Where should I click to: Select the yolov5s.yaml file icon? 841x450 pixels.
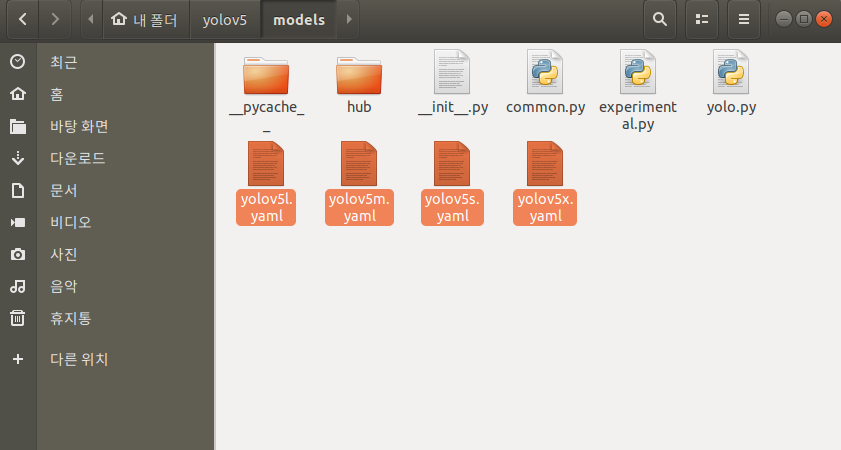(x=452, y=164)
